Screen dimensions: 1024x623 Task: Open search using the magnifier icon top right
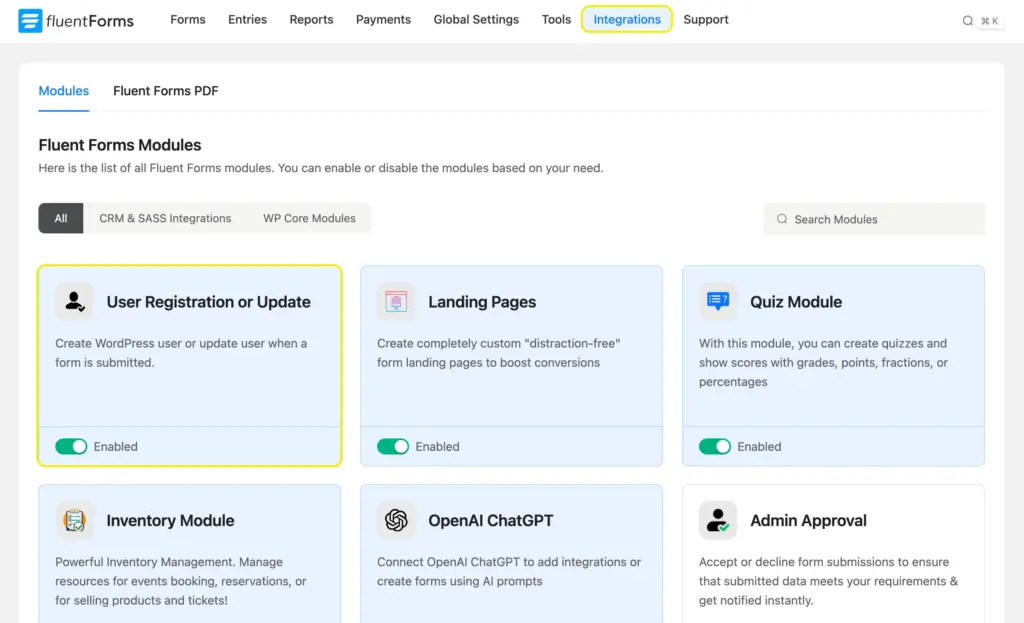click(x=966, y=19)
